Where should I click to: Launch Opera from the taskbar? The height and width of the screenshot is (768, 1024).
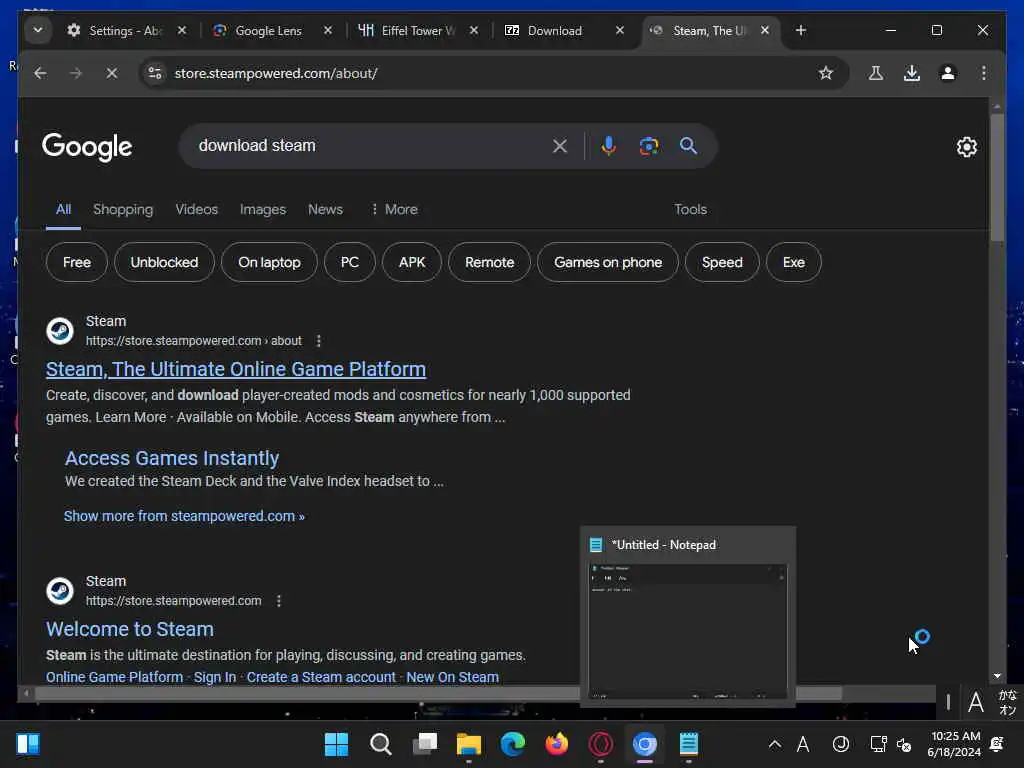[x=600, y=744]
